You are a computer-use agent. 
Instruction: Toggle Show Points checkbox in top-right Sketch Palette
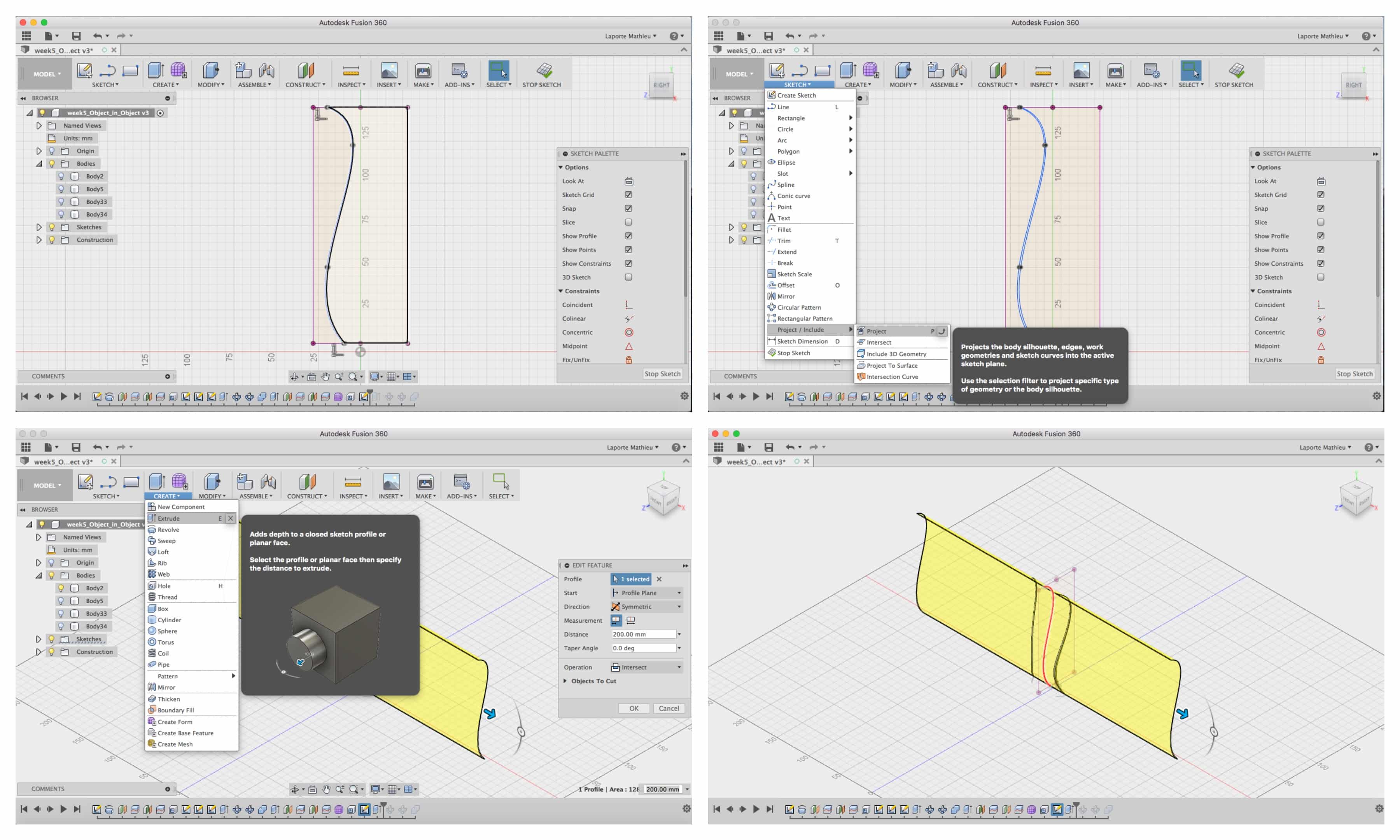(1321, 250)
